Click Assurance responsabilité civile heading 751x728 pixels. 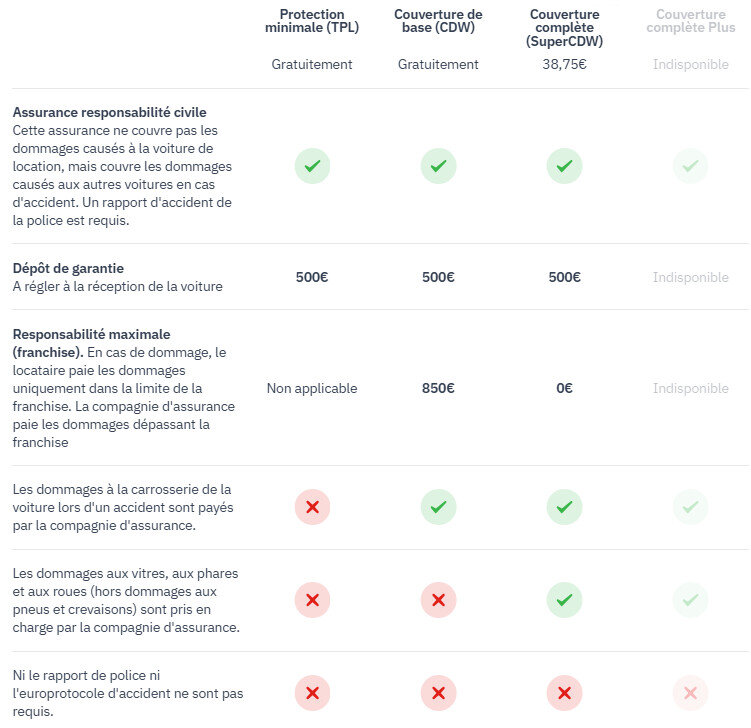109,112
